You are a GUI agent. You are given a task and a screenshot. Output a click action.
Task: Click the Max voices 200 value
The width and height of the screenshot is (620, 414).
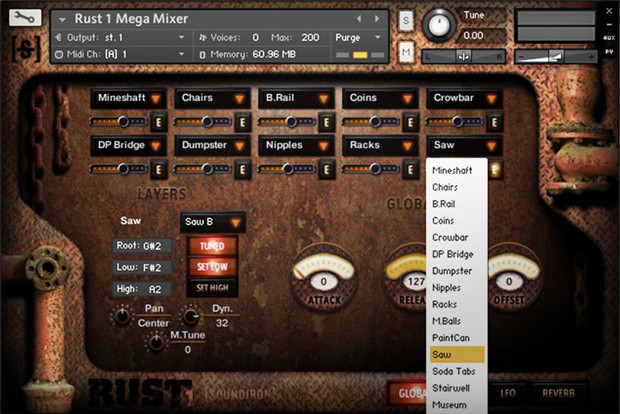point(310,38)
